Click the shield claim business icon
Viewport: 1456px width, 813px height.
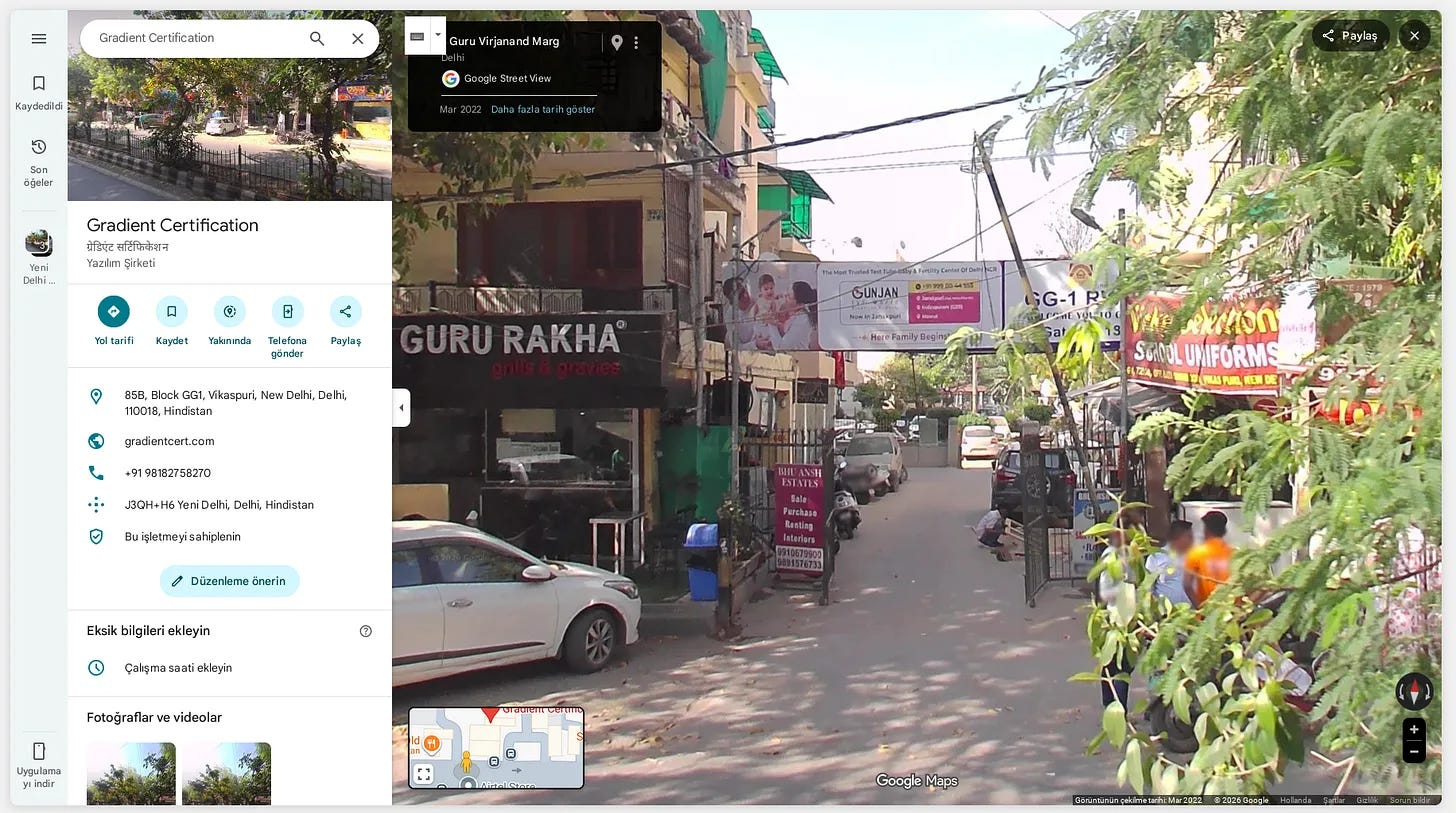click(96, 537)
